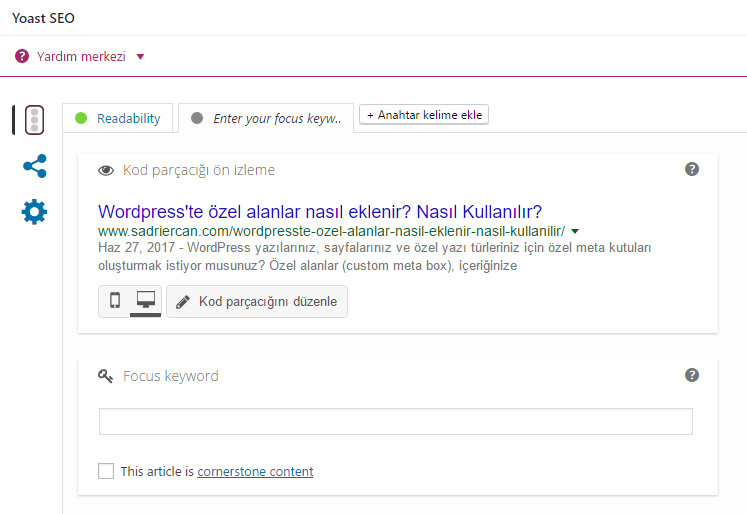Click the focus keyword input field

point(396,422)
